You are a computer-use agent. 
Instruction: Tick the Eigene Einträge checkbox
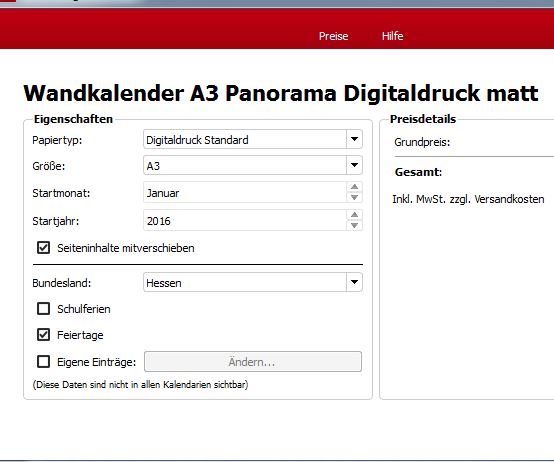pyautogui.click(x=43, y=361)
